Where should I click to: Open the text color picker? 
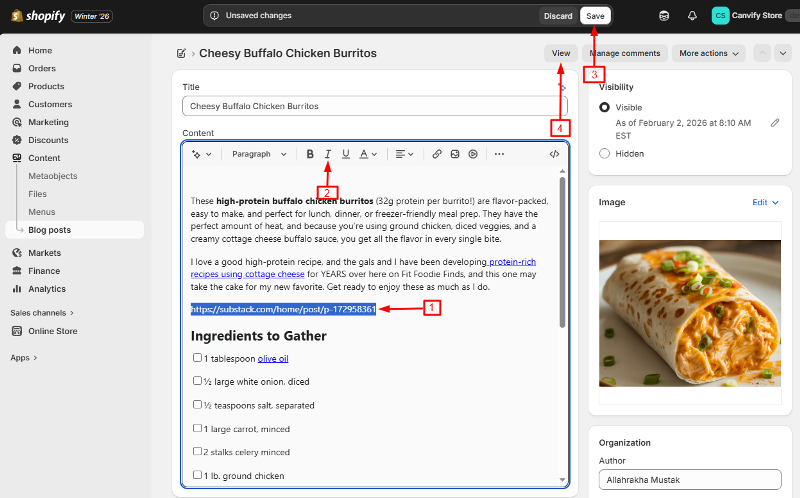point(368,154)
